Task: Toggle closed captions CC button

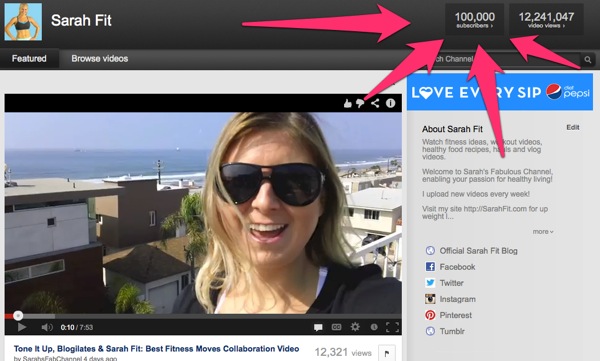Action: (336, 327)
